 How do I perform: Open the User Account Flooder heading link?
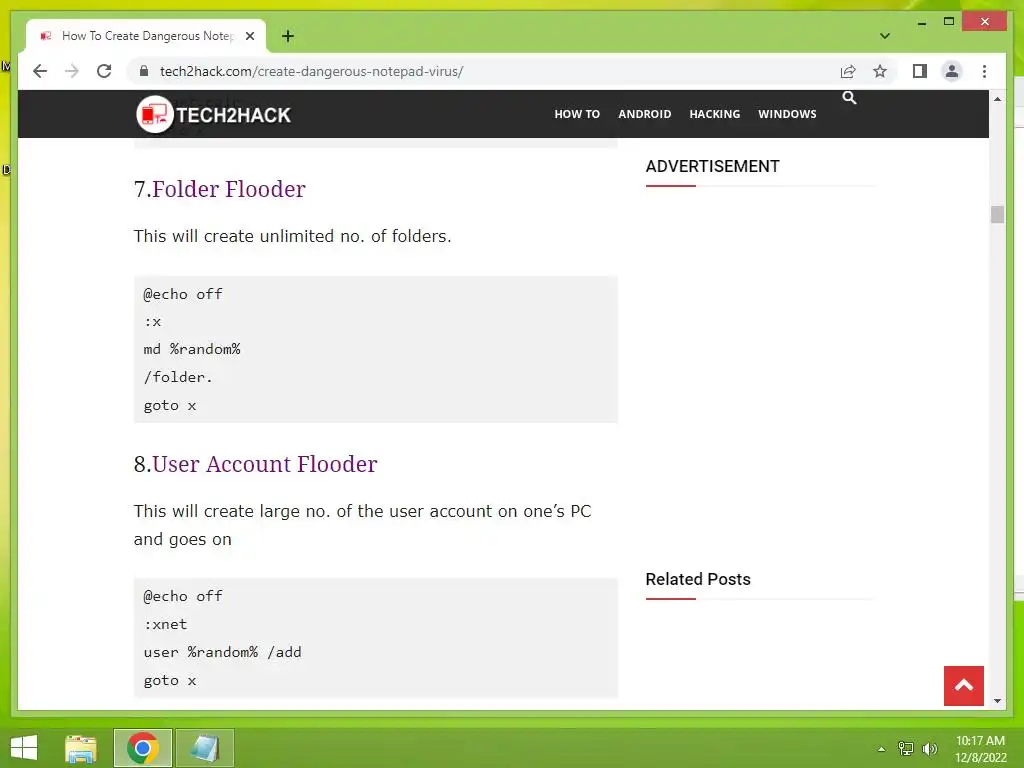264,464
